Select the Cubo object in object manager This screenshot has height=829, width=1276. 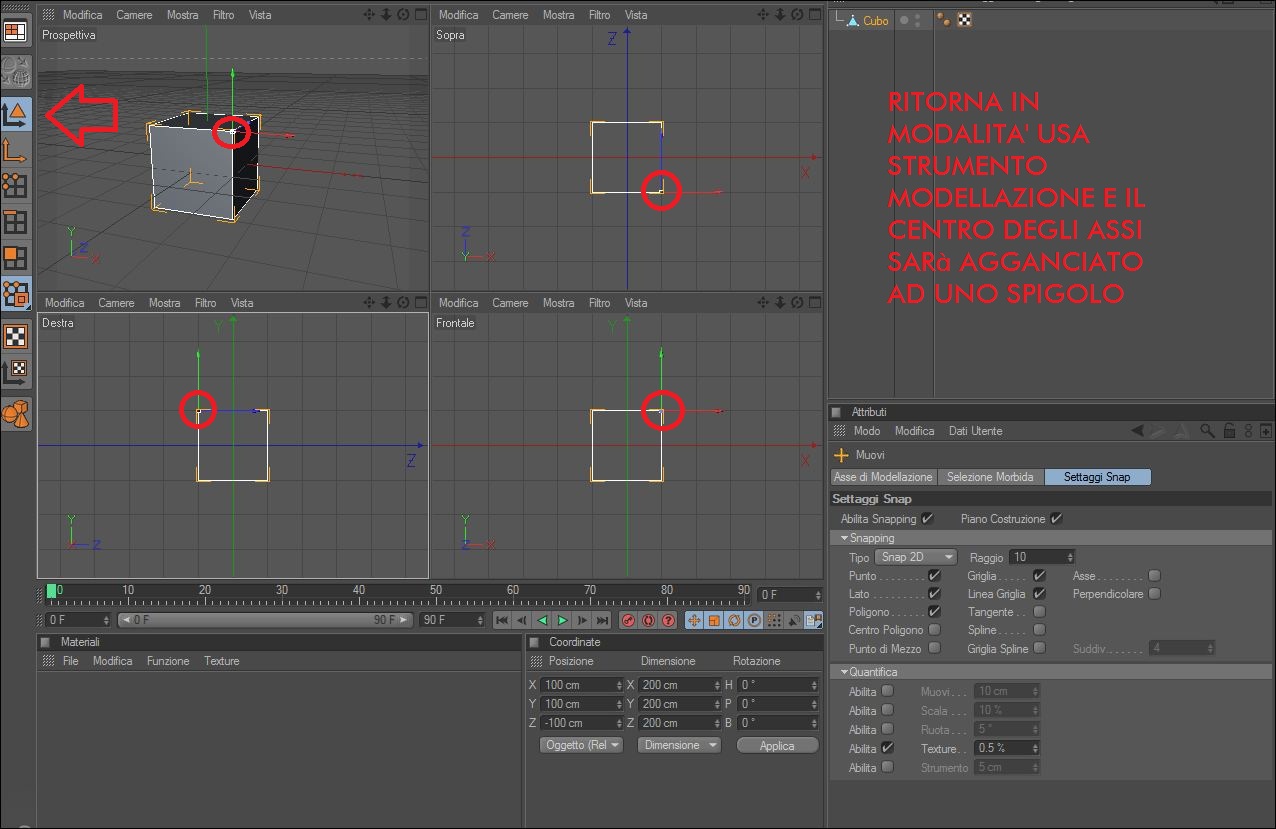pyautogui.click(x=875, y=20)
